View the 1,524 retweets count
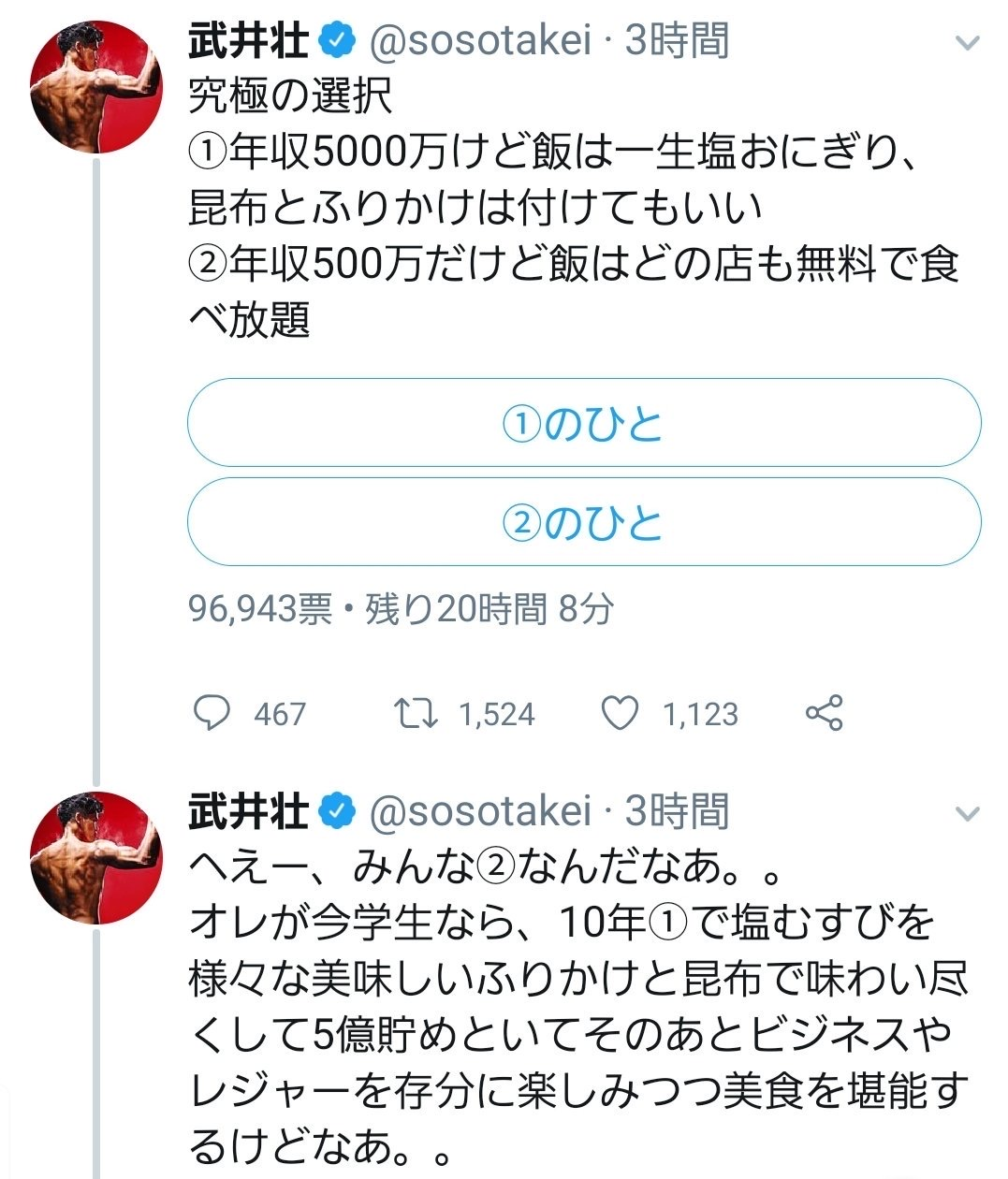Image resolution: width=1008 pixels, height=1179 pixels. pos(496,715)
